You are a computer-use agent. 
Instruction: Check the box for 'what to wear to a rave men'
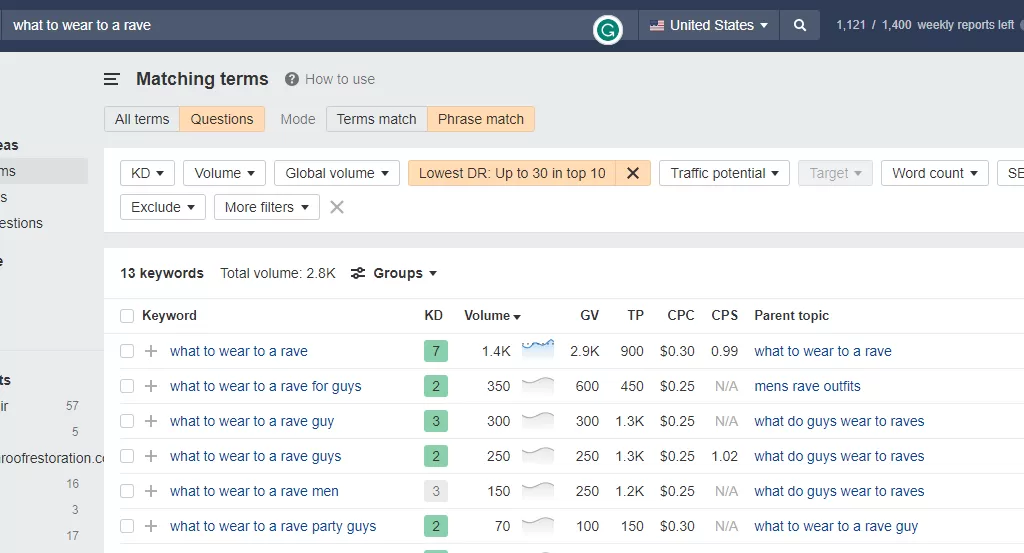tap(127, 491)
